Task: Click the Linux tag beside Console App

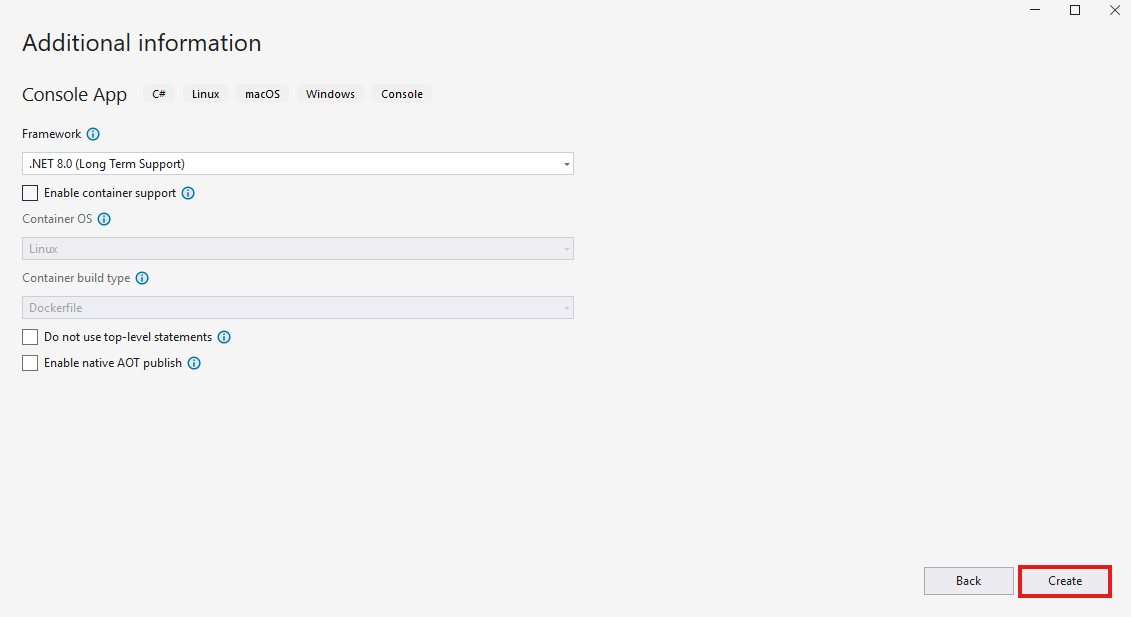Action: coord(205,94)
